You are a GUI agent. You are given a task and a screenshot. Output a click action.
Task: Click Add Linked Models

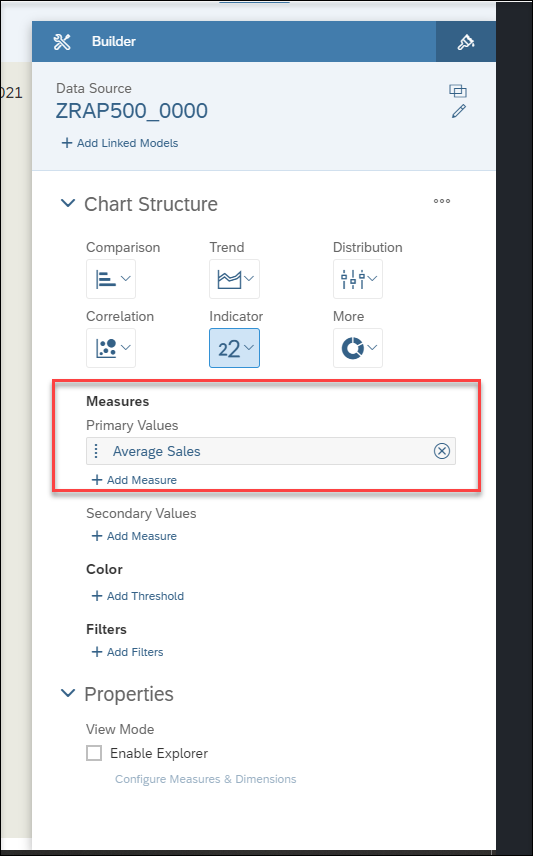[x=120, y=143]
